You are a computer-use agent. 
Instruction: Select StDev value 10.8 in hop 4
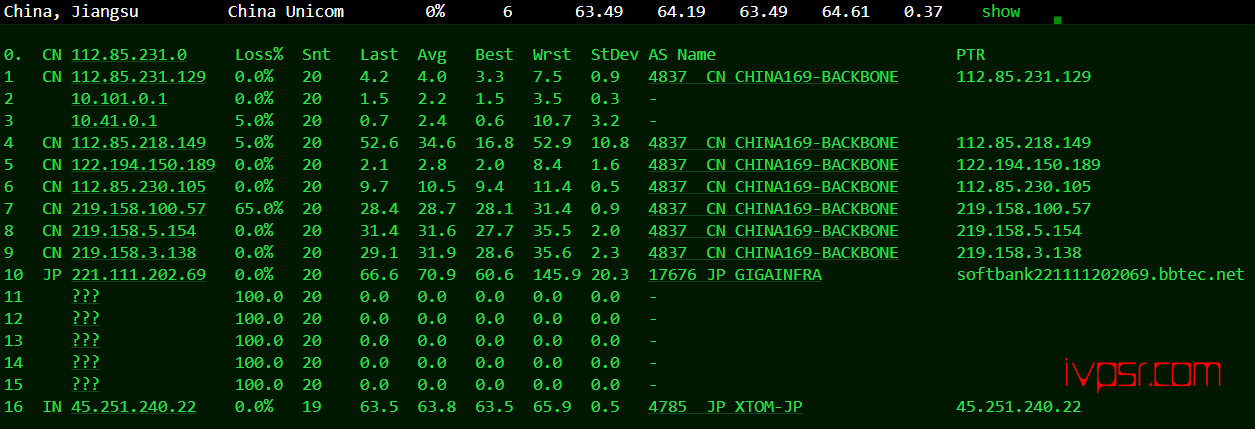coord(610,143)
